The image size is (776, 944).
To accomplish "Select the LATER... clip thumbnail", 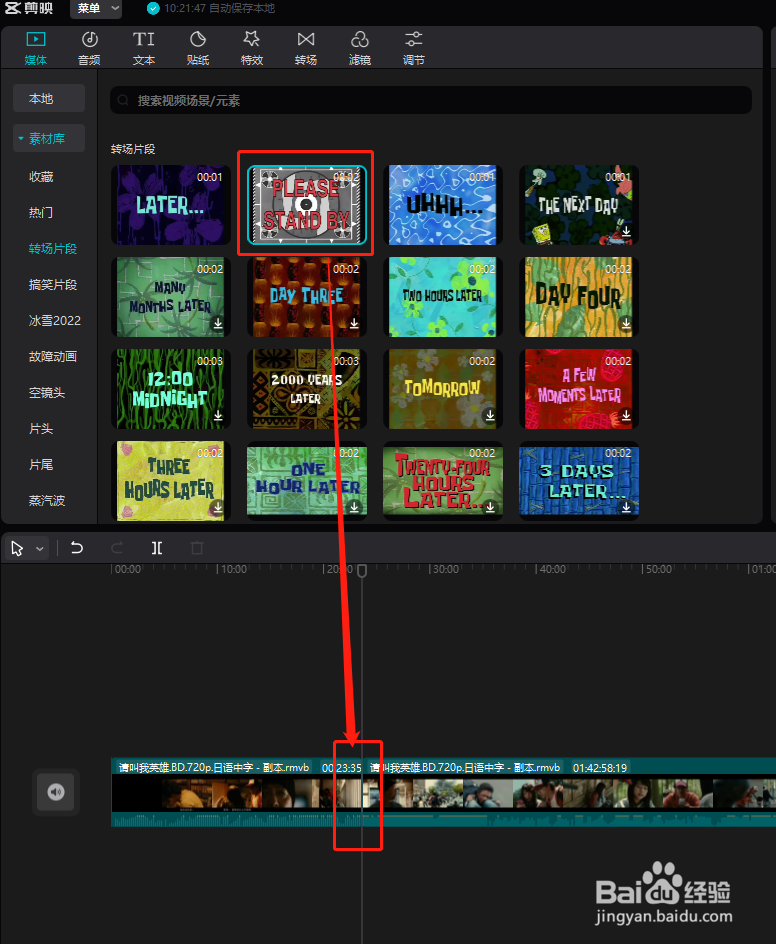I will (x=170, y=205).
